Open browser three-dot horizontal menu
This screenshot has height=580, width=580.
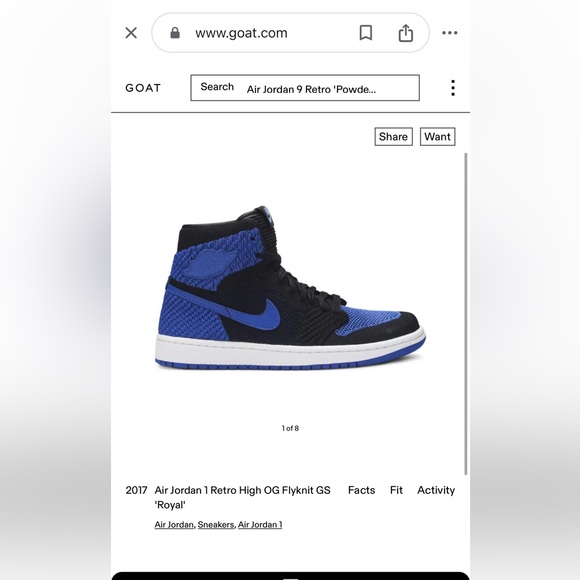[x=450, y=33]
